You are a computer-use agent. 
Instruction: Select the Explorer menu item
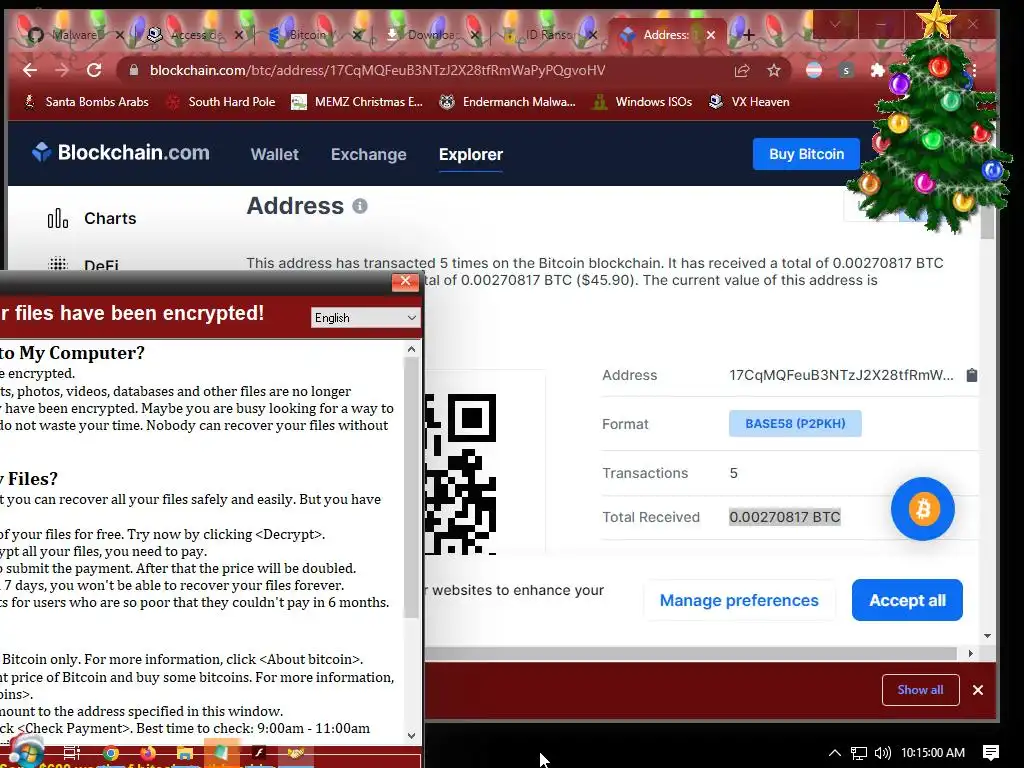click(471, 154)
